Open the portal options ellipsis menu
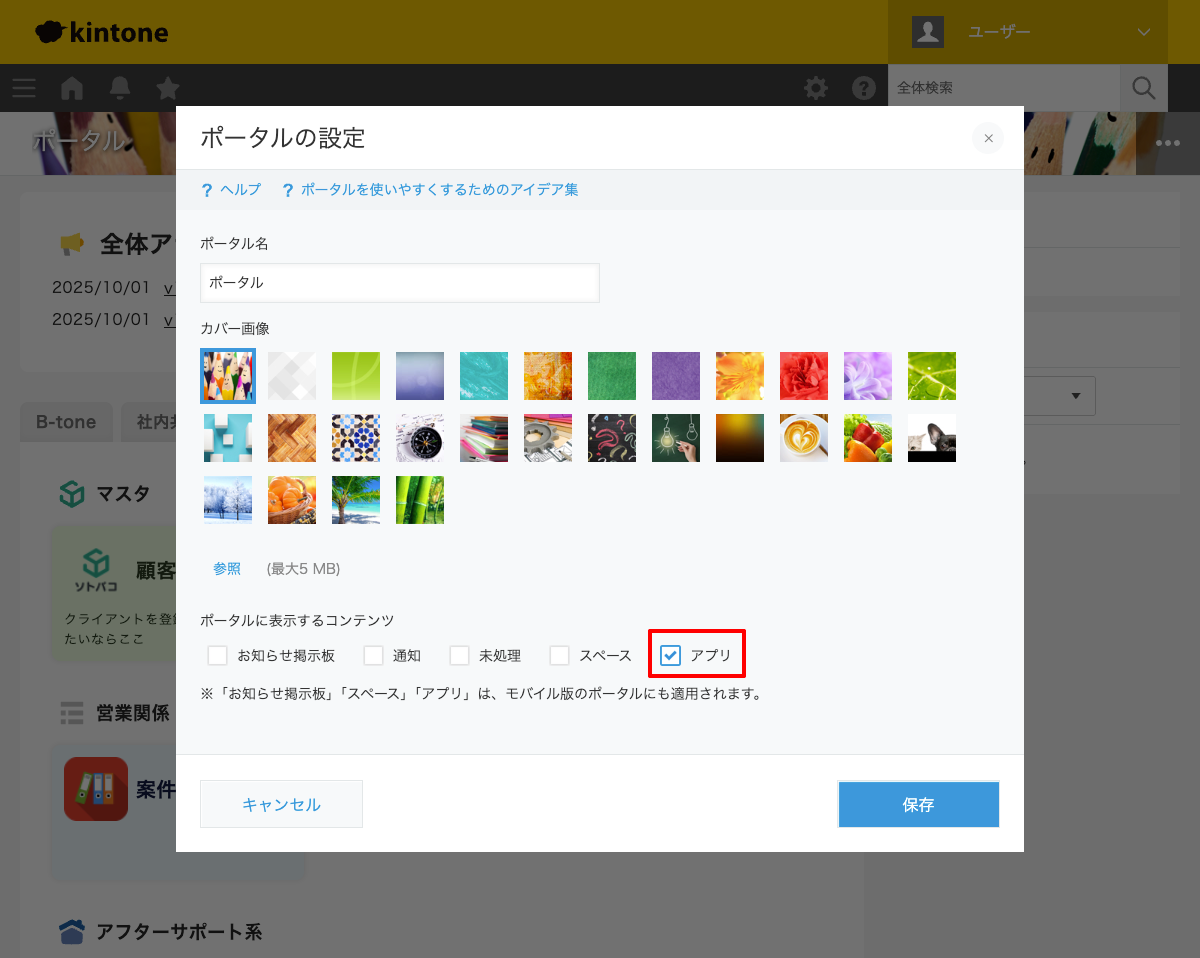Screen dimensions: 1200x958 1167,143
